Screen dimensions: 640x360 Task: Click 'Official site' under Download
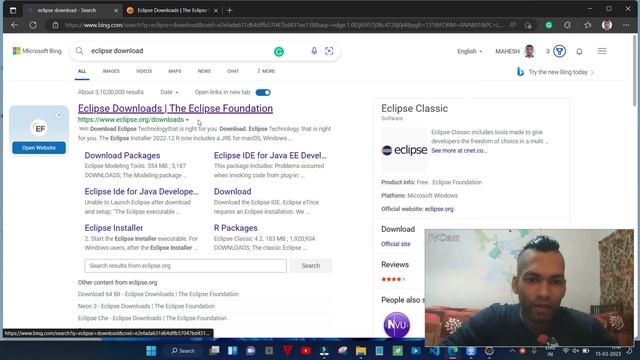[396, 244]
